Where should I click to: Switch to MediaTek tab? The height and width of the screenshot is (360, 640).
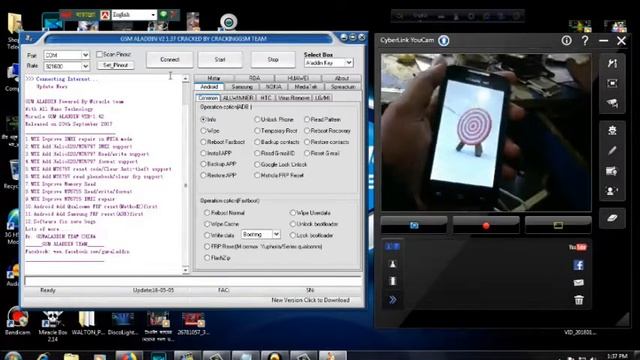point(305,87)
